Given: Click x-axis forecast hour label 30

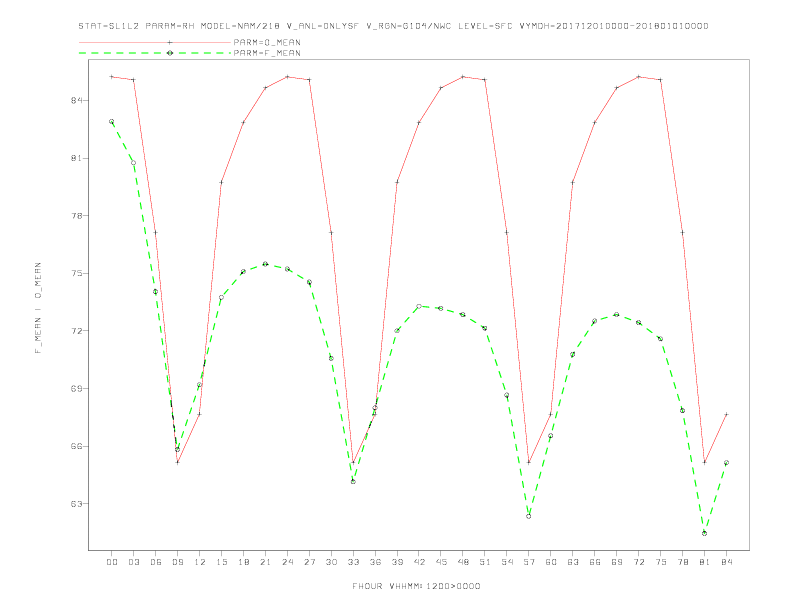Looking at the screenshot, I should (331, 562).
